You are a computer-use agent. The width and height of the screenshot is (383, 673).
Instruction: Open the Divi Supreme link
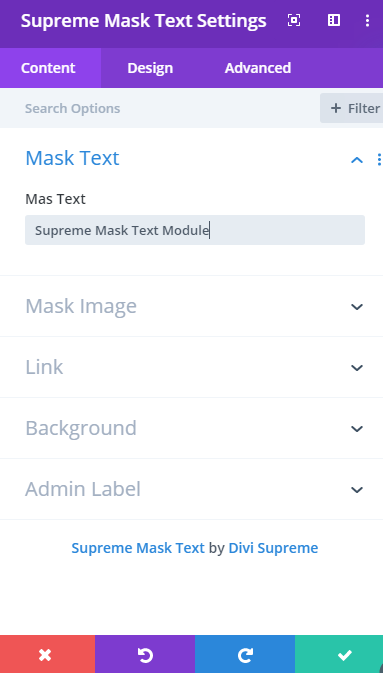coord(273,548)
